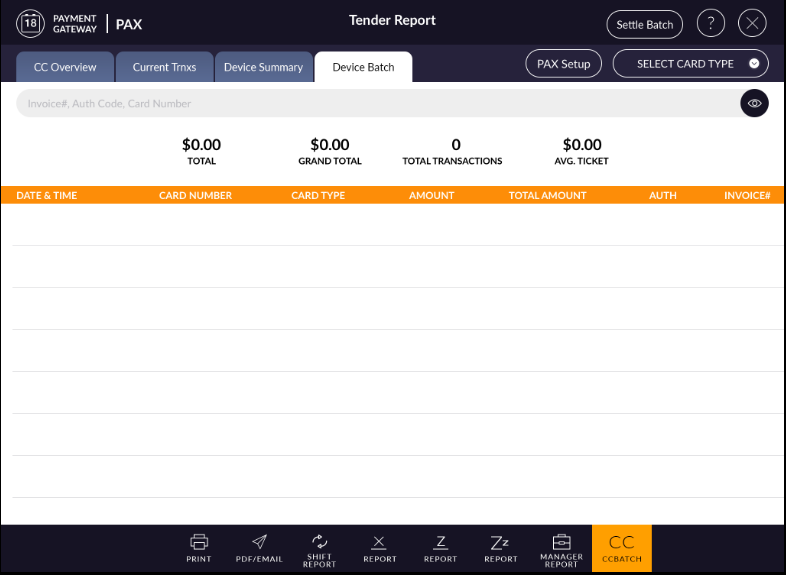Select the CC Batch button
The width and height of the screenshot is (786, 575).
coord(622,548)
